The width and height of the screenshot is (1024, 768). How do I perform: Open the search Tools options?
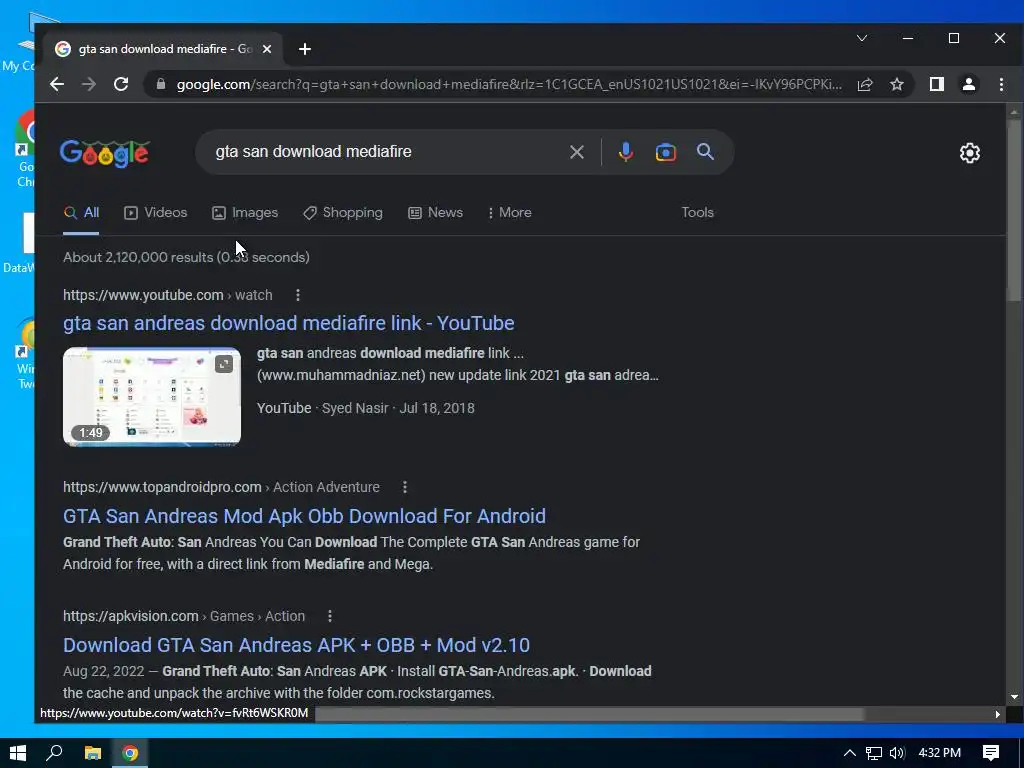click(x=697, y=212)
